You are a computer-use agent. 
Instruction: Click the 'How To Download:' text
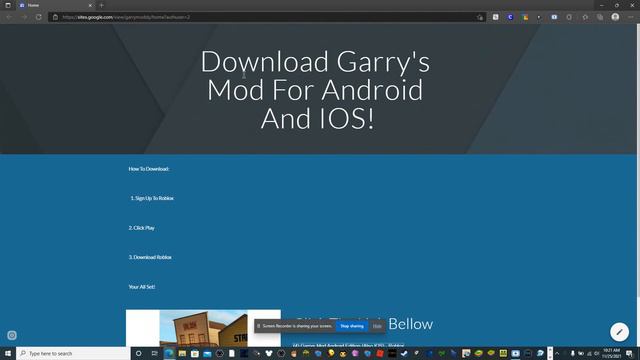149,169
